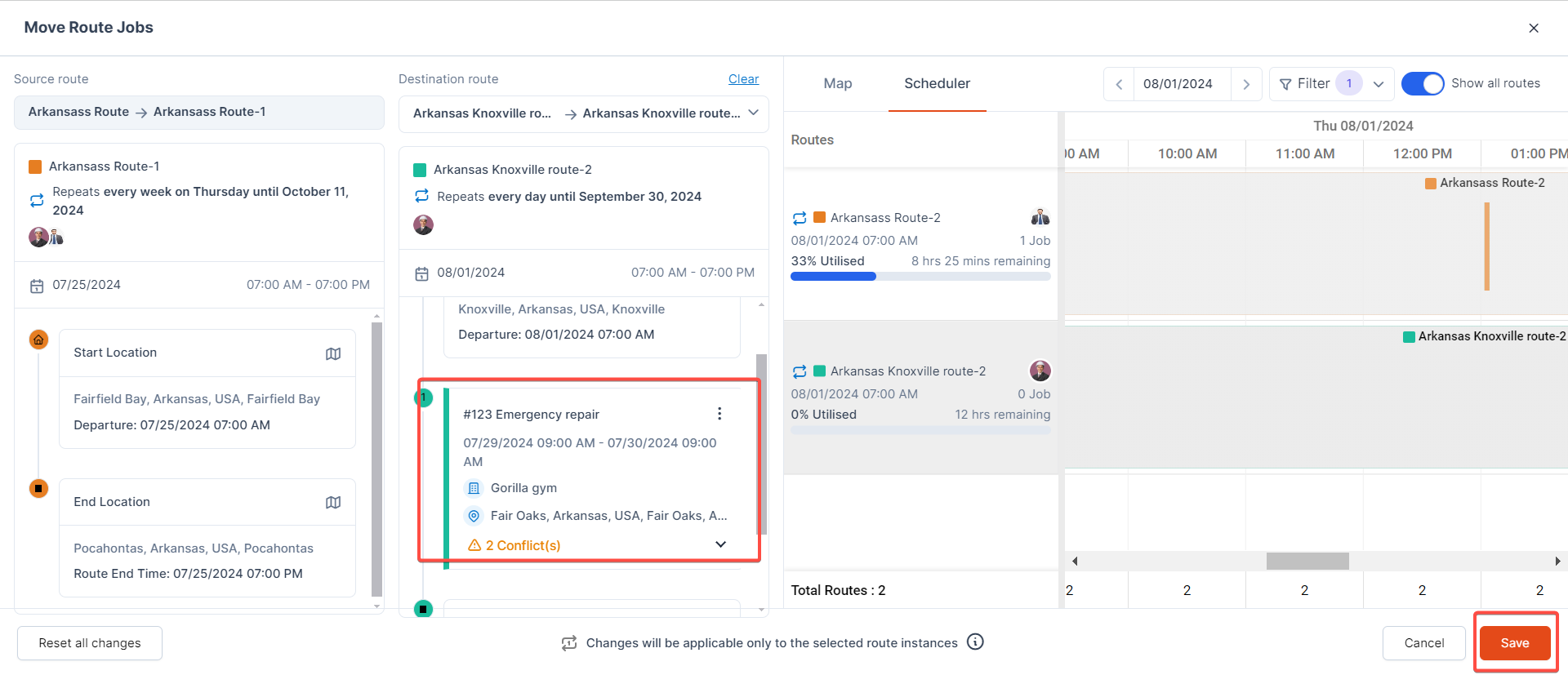Go to previous date in scheduler

(1119, 84)
